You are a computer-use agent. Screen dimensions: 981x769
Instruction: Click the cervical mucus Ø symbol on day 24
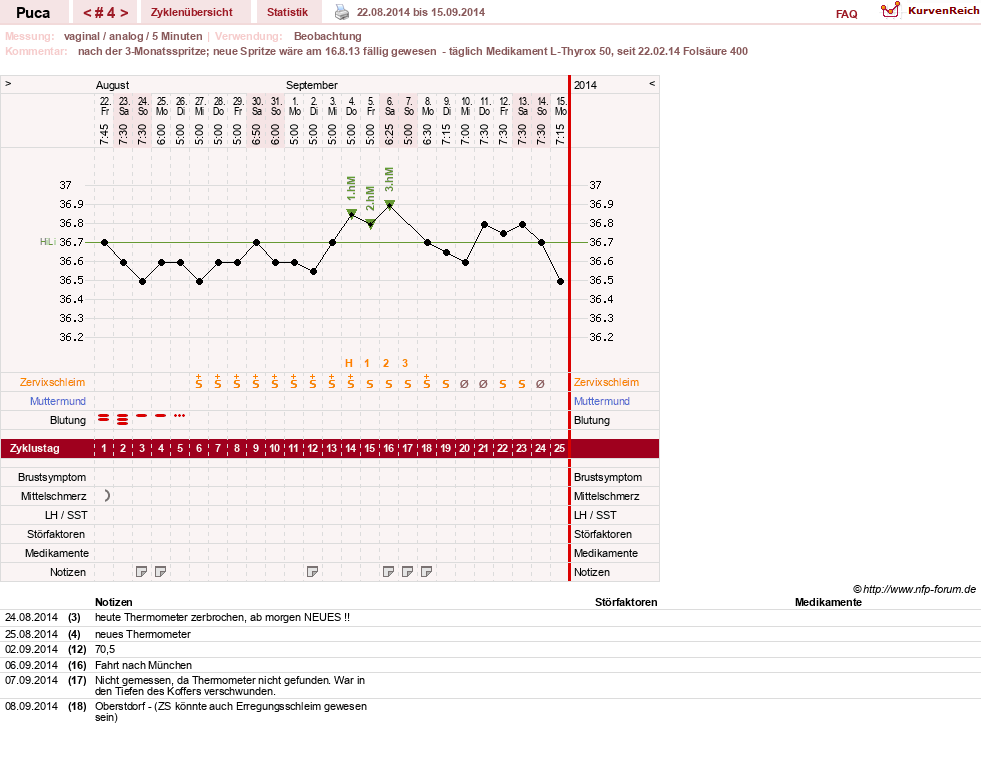(541, 384)
